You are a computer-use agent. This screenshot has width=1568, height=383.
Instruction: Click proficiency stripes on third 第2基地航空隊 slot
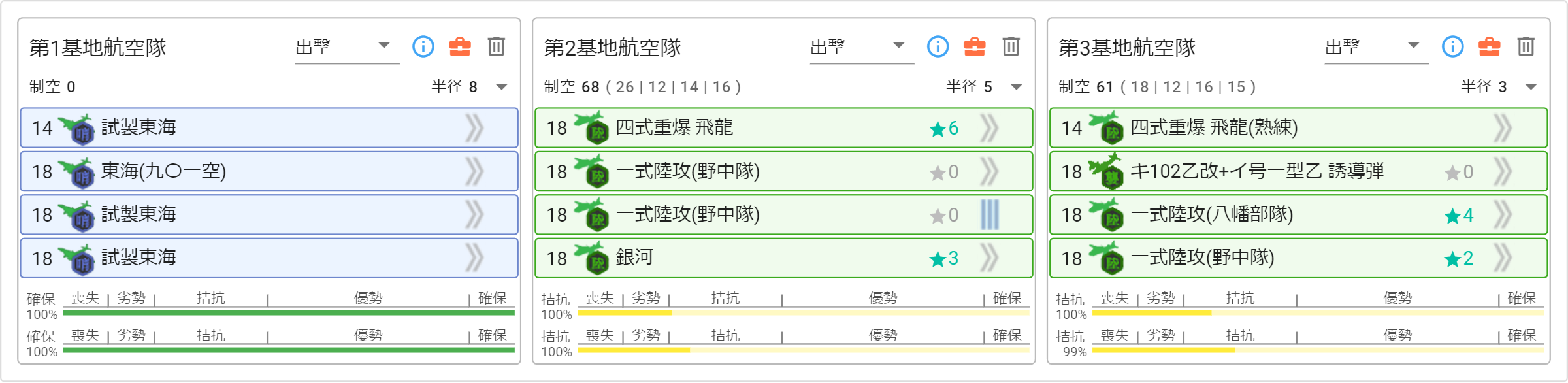[990, 214]
